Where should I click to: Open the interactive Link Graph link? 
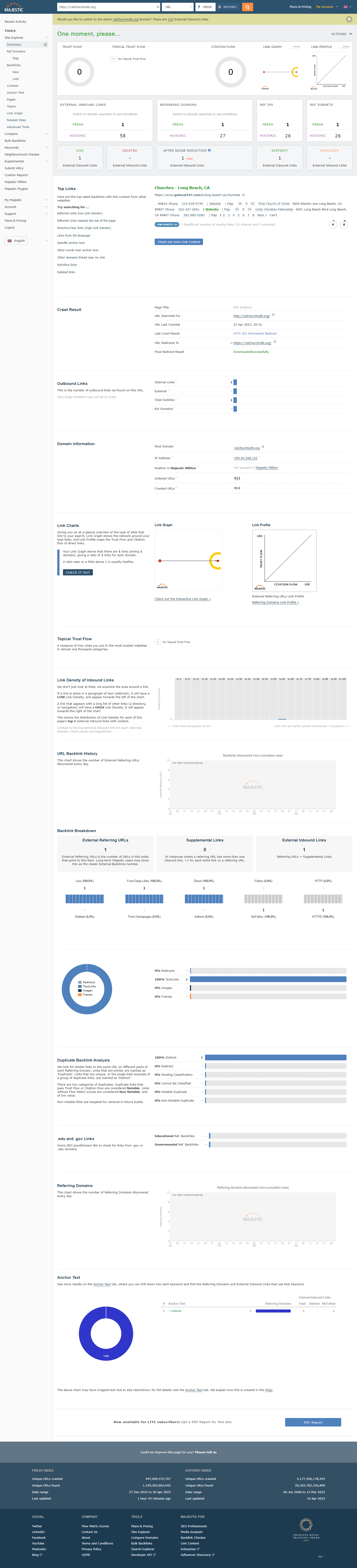182,599
